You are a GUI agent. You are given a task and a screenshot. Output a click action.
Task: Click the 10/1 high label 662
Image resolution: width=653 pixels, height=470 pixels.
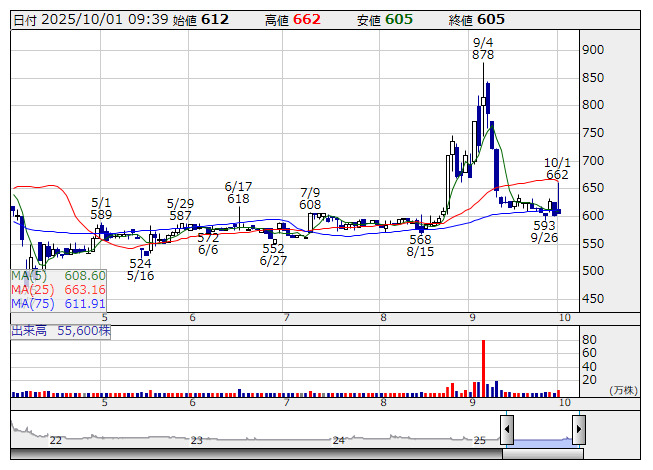coord(557,175)
